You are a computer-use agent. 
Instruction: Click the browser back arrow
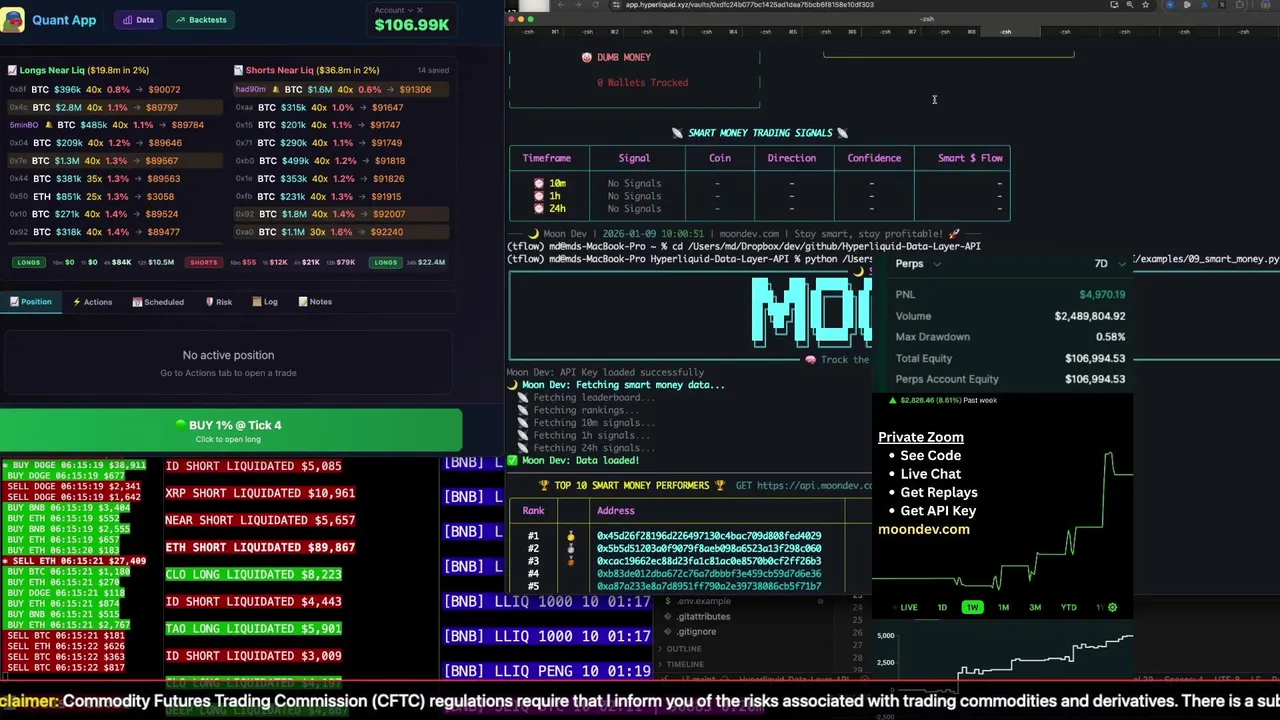[561, 5]
